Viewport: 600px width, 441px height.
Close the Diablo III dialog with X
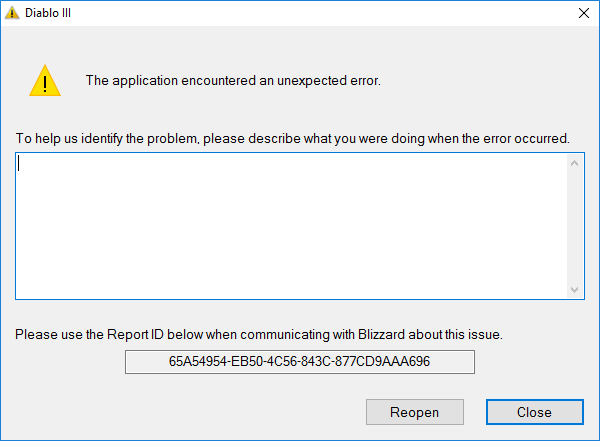click(584, 13)
